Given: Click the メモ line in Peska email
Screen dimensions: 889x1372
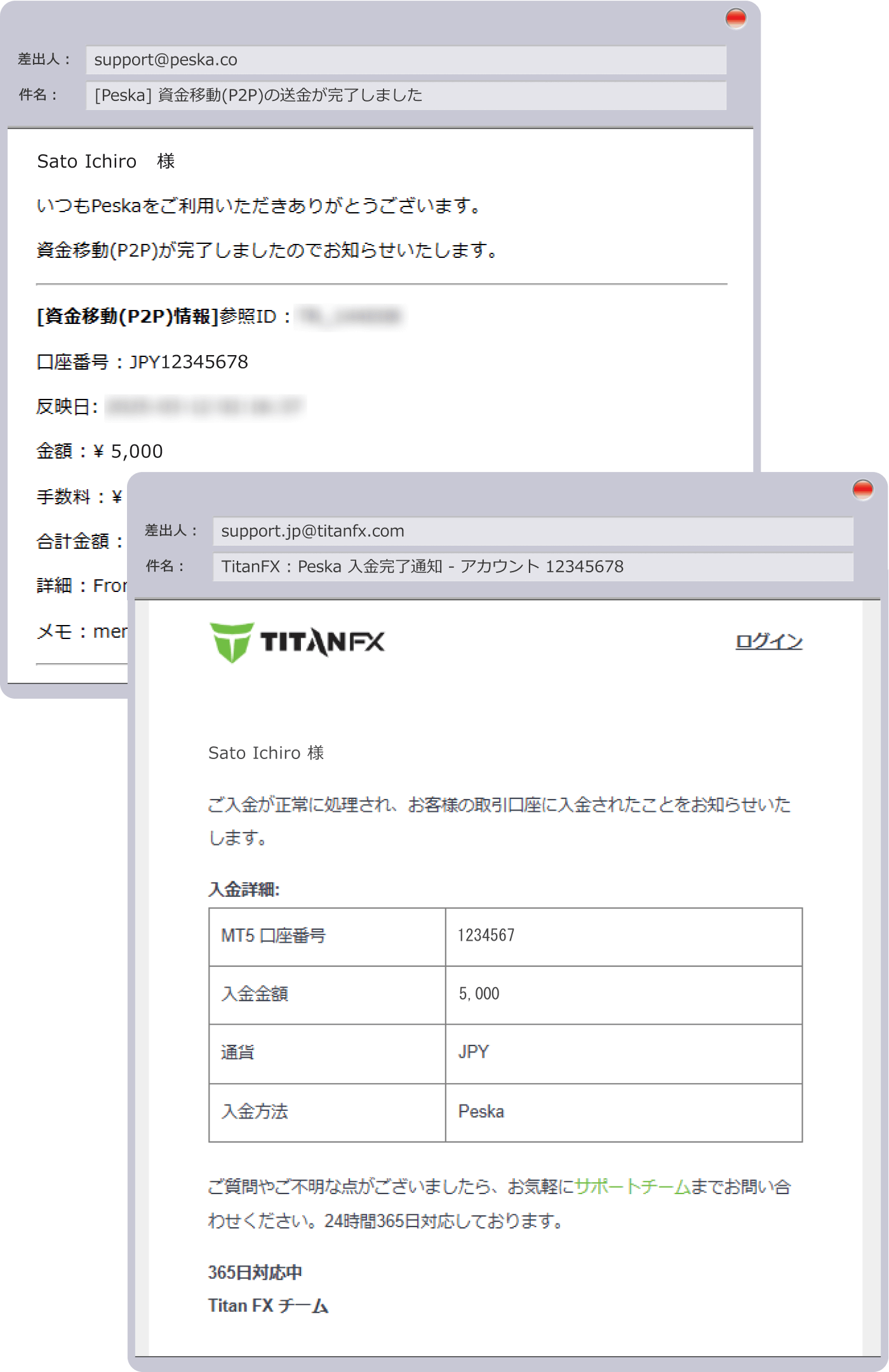Looking at the screenshot, I should click(x=82, y=631).
